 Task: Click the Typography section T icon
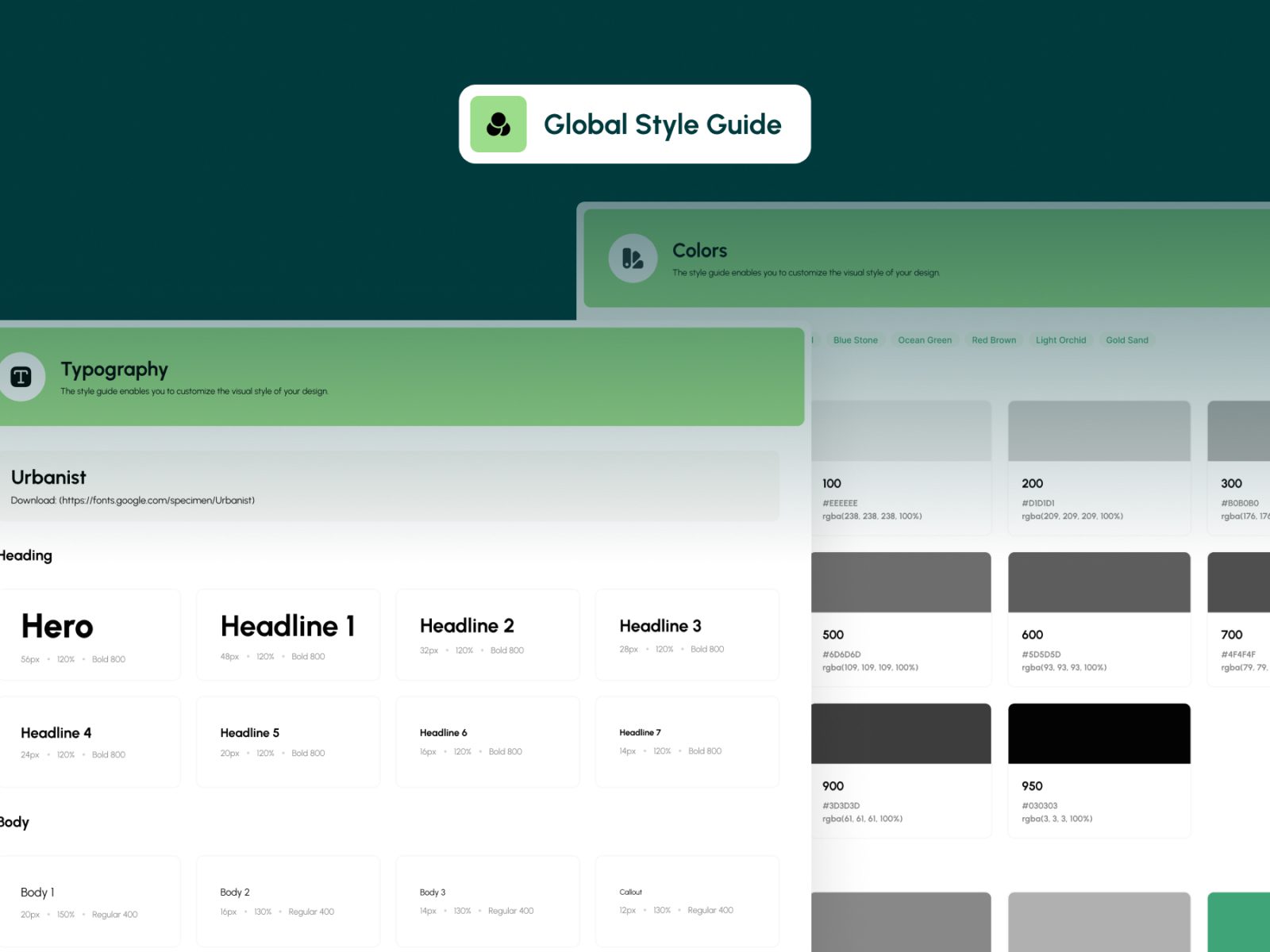pyautogui.click(x=21, y=377)
